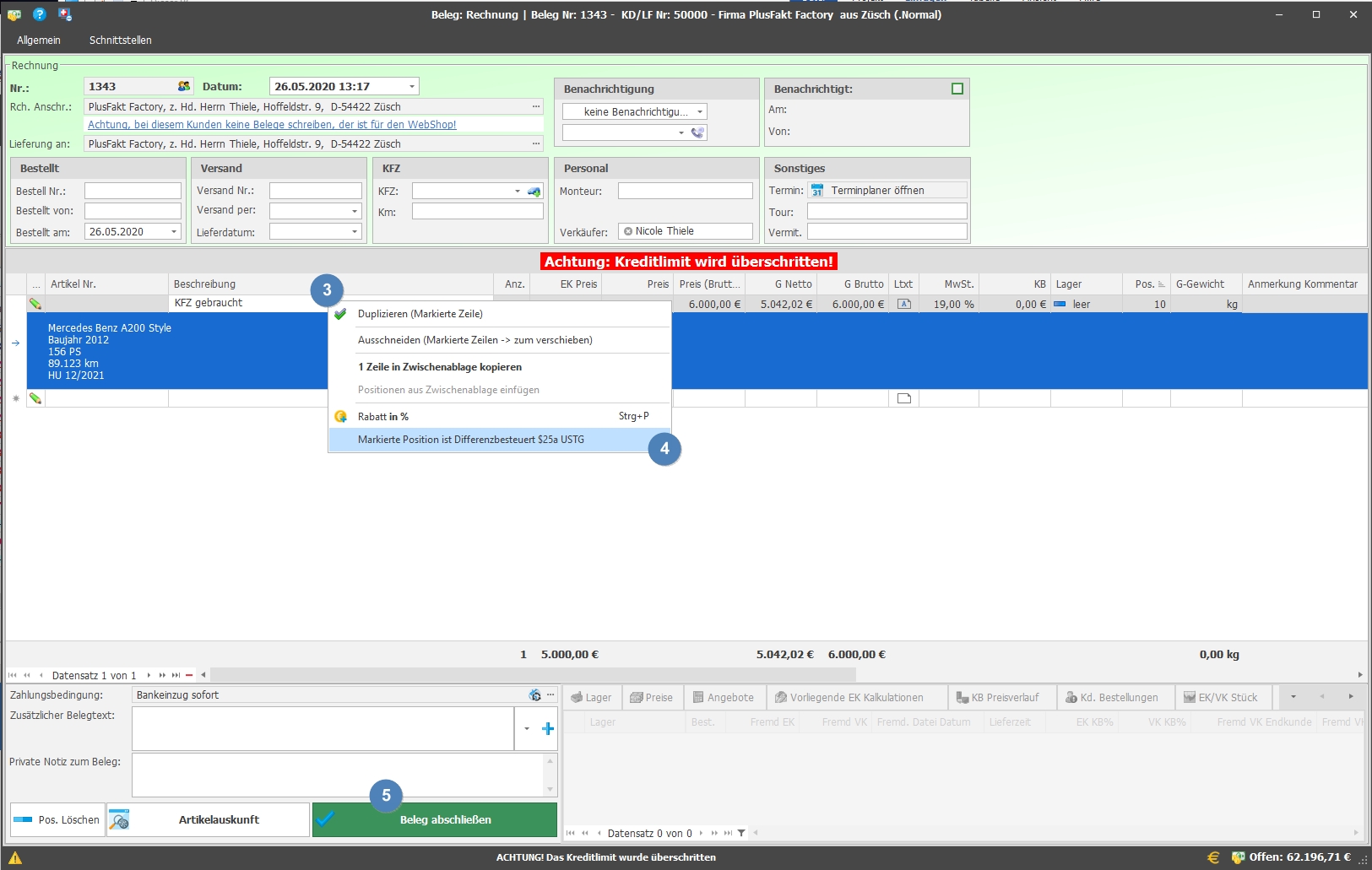Viewport: 1372px width, 870px height.
Task: Click the 'Achtung, bei diesem Kunden keine Belege schreiben' link
Action: tap(272, 125)
